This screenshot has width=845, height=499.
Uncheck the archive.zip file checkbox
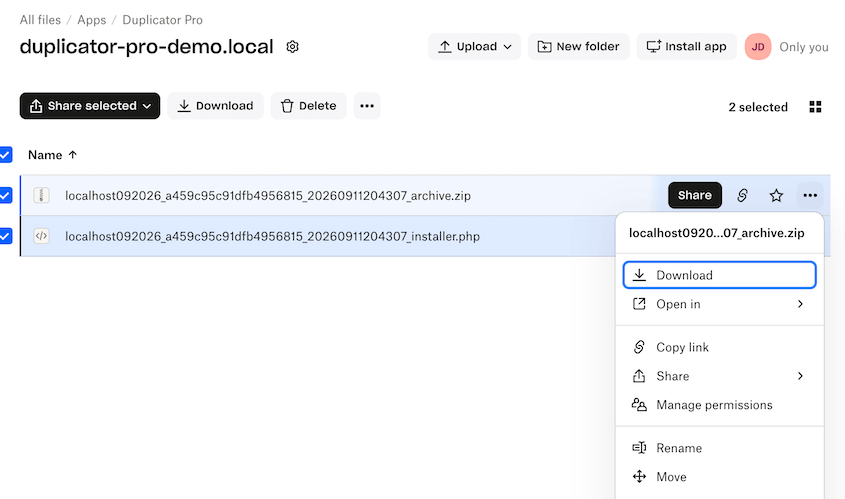(x=5, y=195)
